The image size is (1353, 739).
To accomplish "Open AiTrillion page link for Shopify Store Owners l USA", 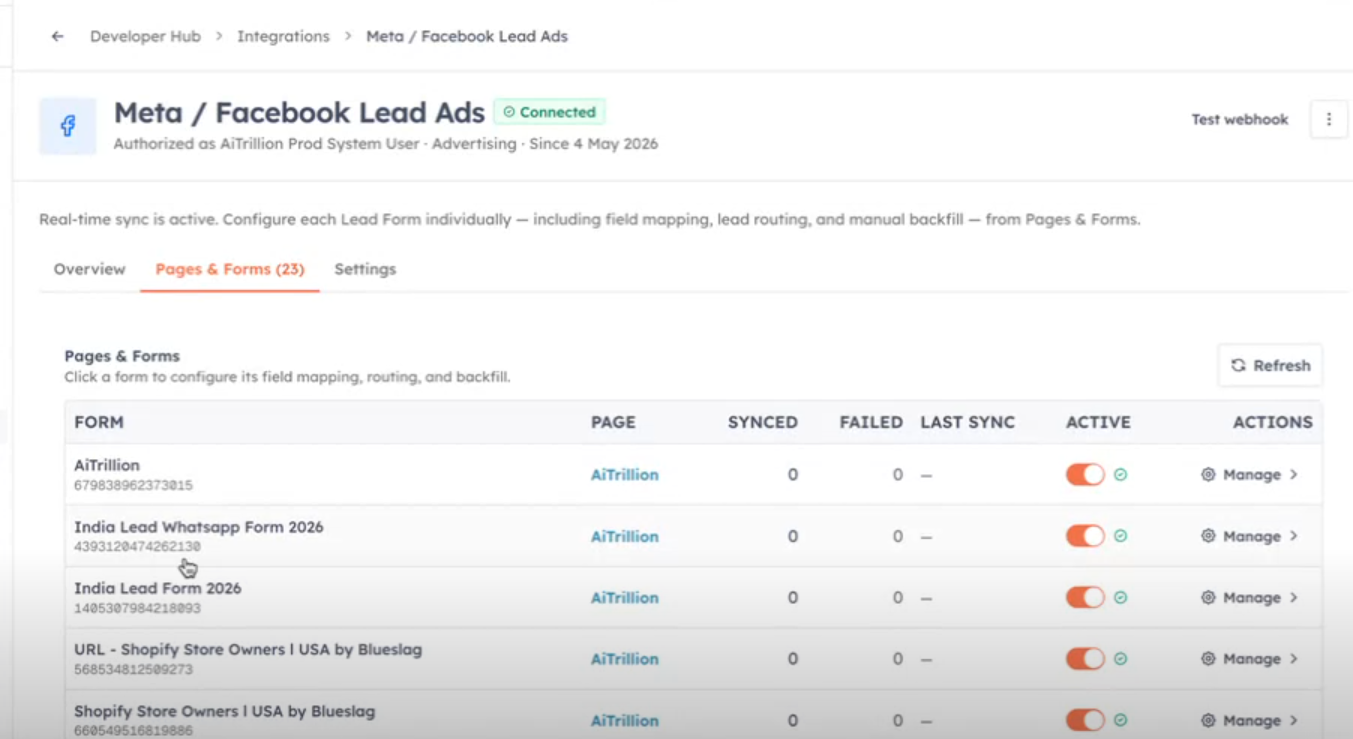I will click(625, 721).
